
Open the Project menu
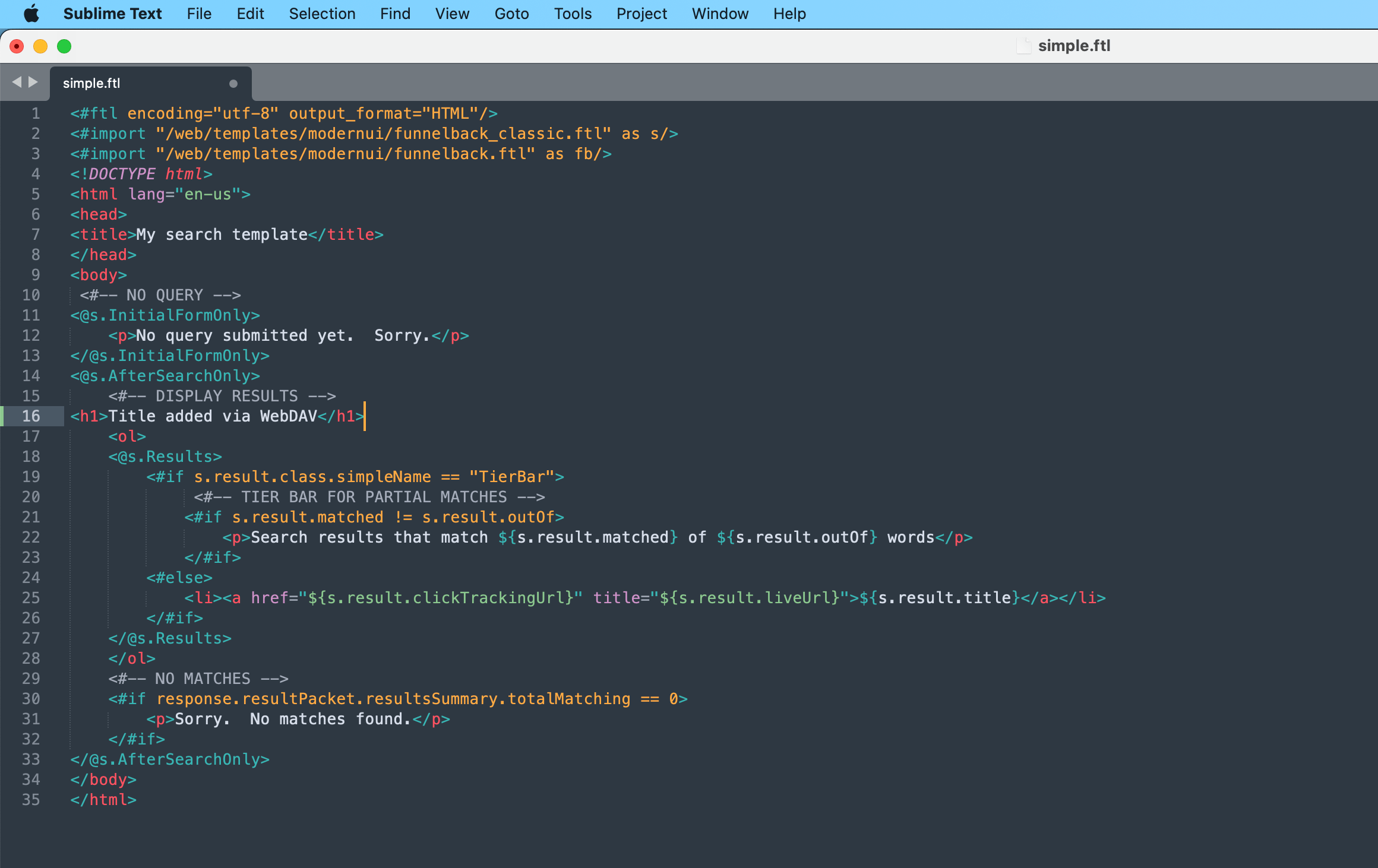pos(641,13)
